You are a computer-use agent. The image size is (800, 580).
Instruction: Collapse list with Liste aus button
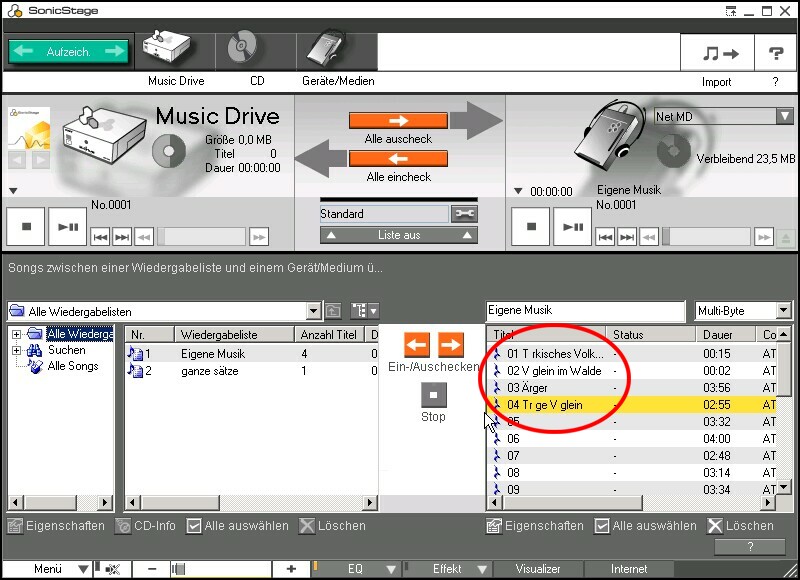pos(398,235)
